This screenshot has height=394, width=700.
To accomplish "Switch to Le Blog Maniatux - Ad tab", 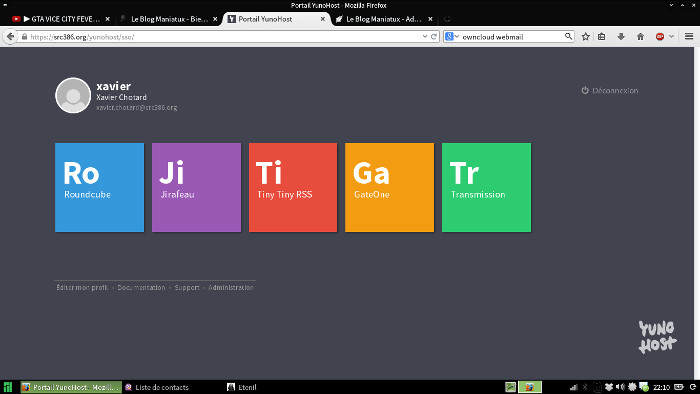I will [383, 19].
